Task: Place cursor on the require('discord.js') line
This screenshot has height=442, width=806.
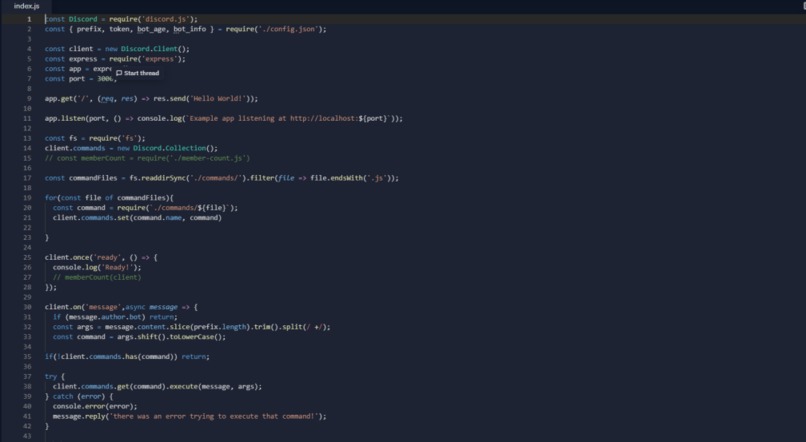Action: coord(121,19)
